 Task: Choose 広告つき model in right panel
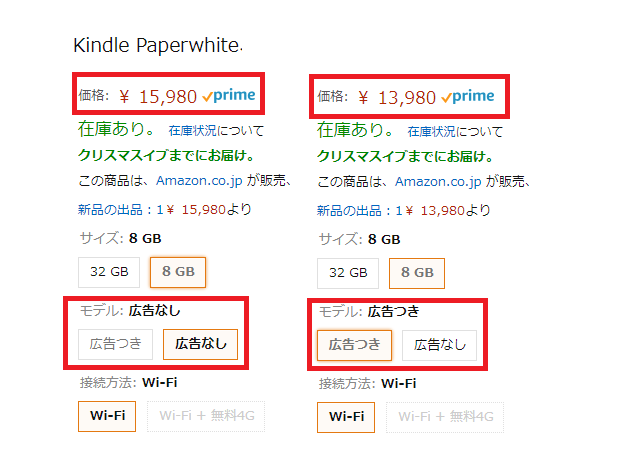click(355, 345)
